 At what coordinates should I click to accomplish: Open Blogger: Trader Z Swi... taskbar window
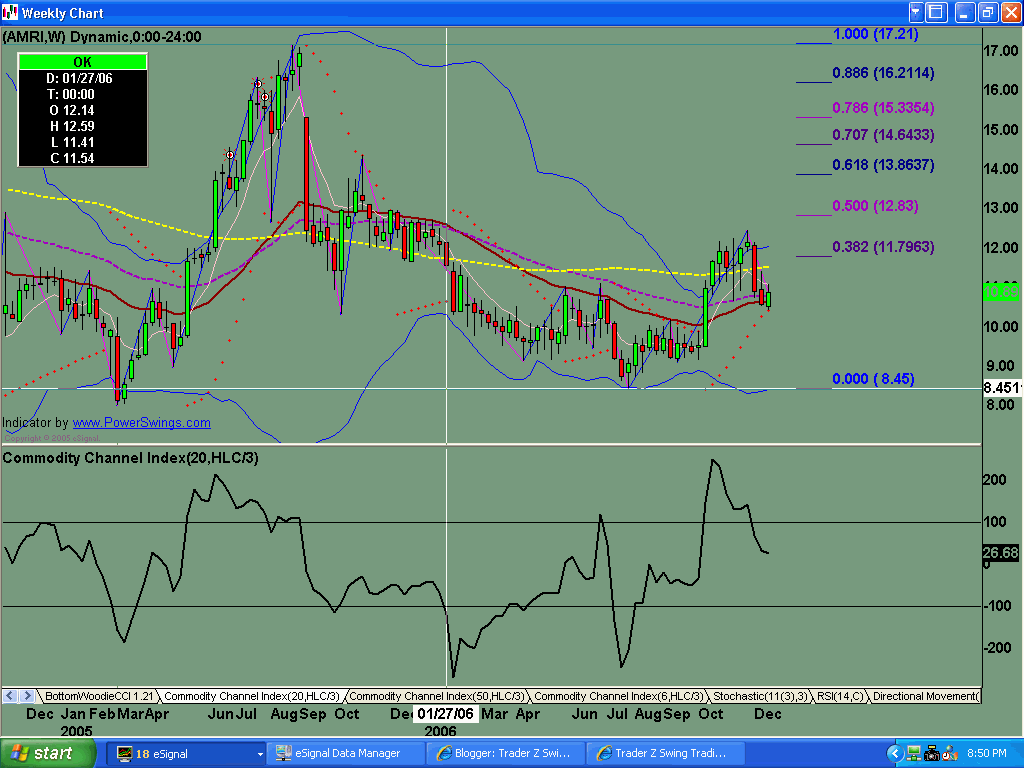coord(505,754)
